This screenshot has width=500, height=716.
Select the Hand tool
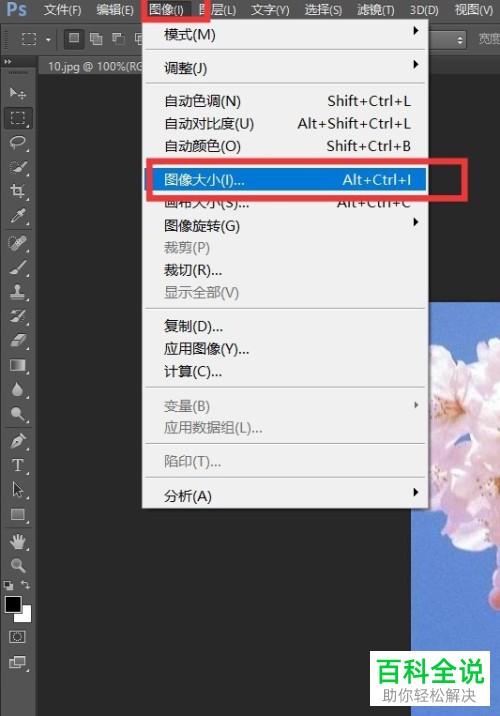coord(18,542)
